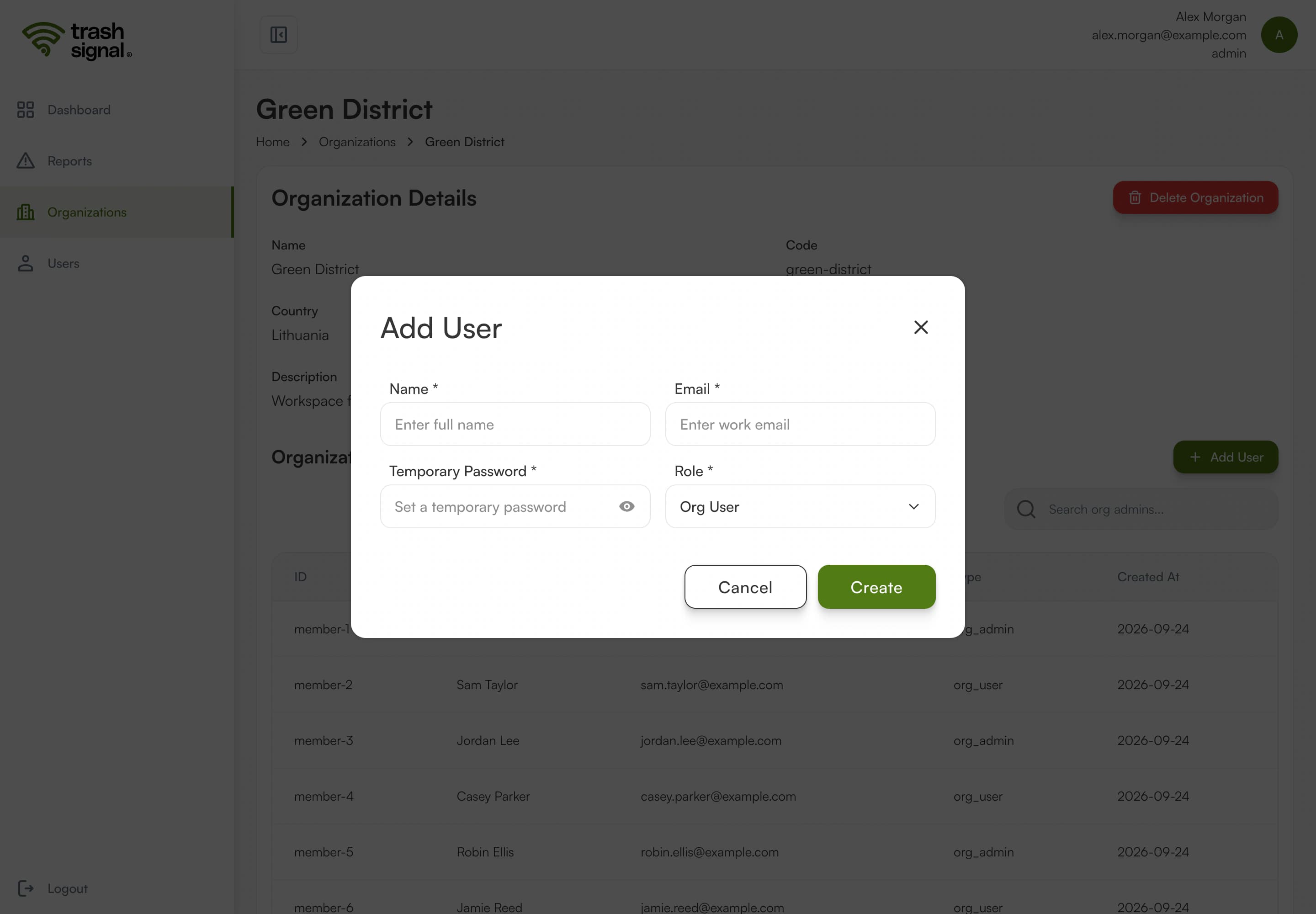
Task: Click the Dashboard grid icon
Action: (x=25, y=110)
